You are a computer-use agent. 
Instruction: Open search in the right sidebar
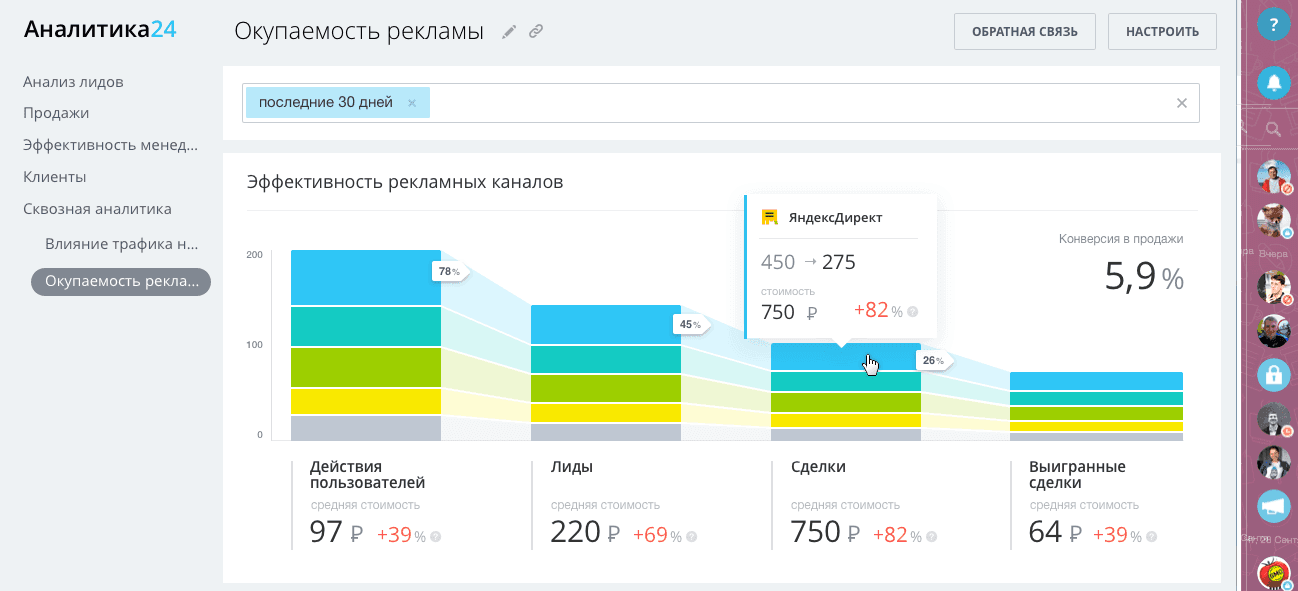1274,129
